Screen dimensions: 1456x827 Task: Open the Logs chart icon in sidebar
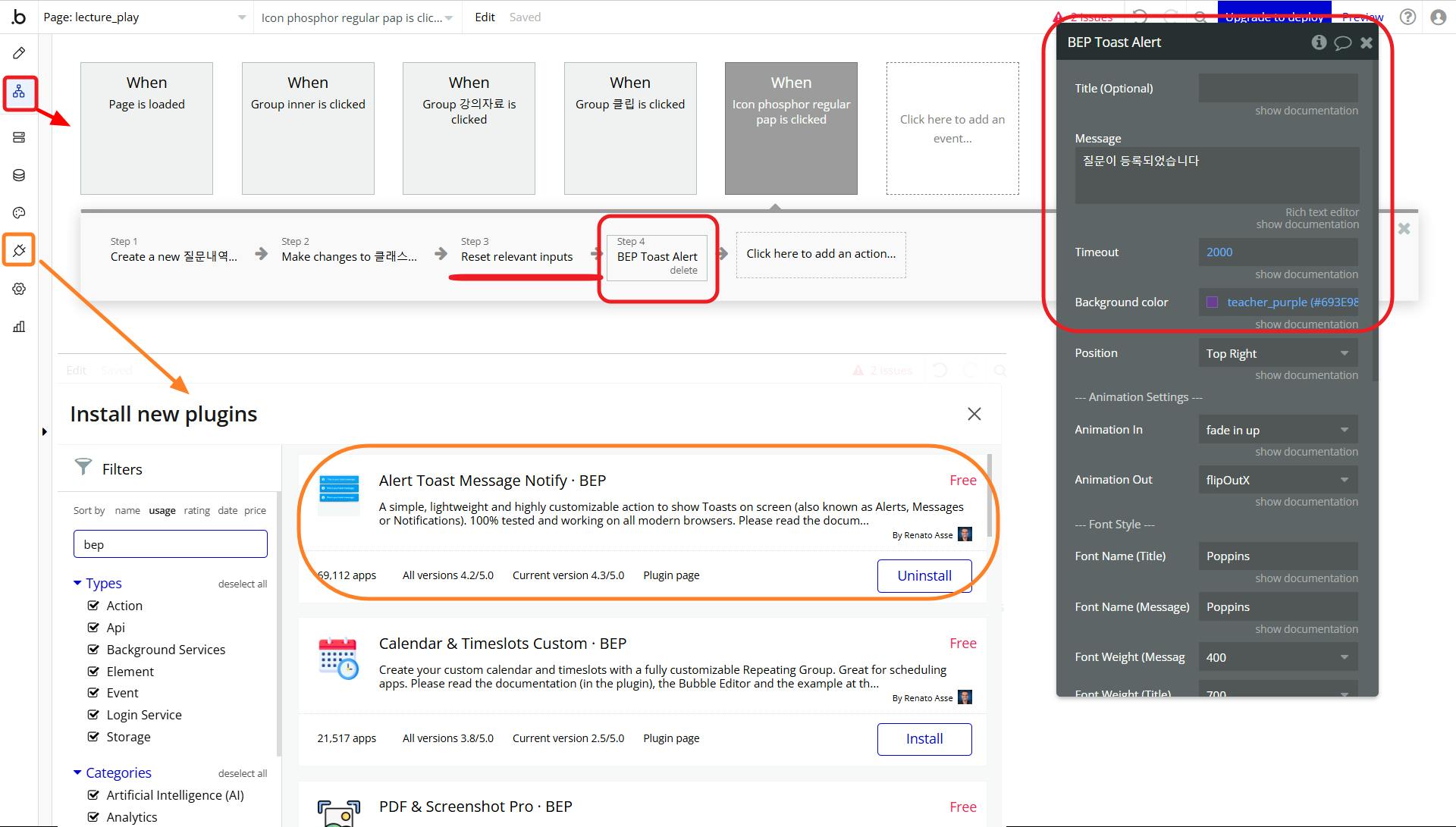tap(19, 327)
